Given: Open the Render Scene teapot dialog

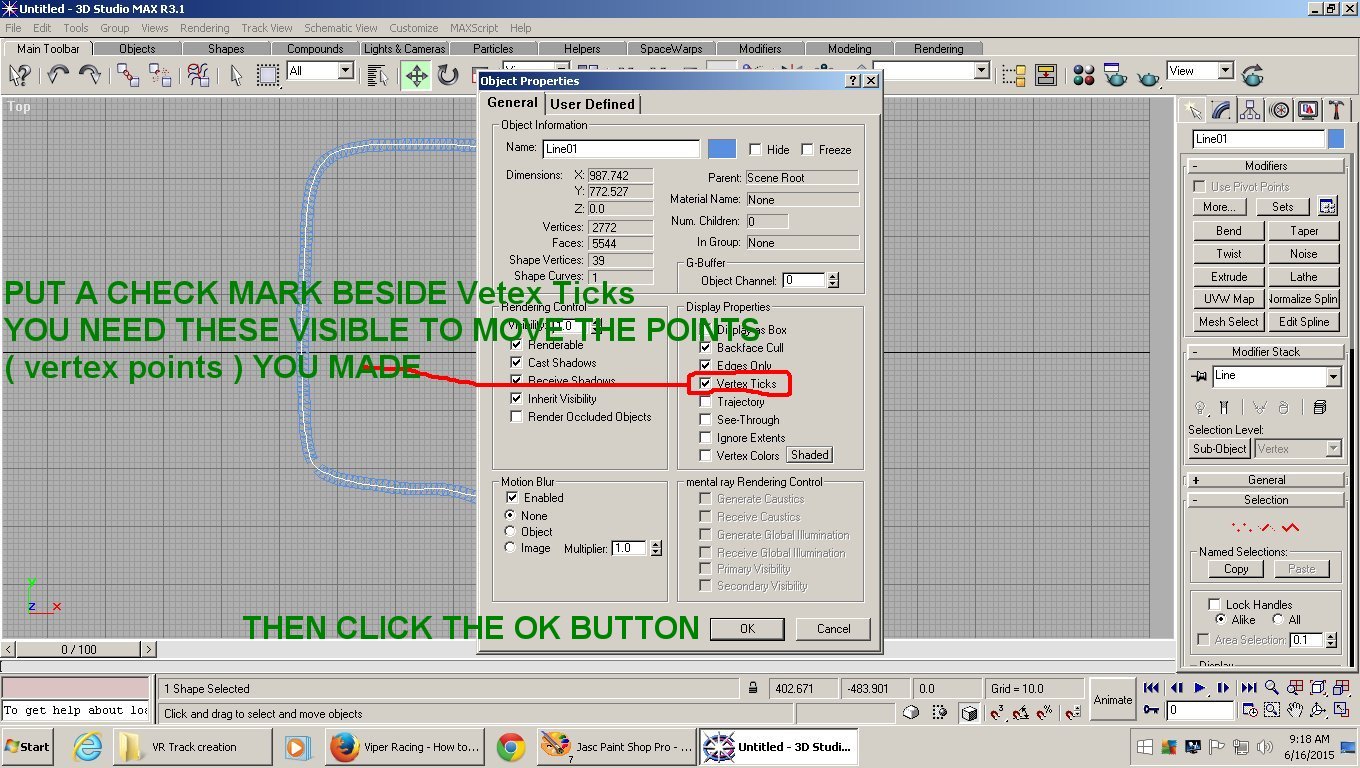Looking at the screenshot, I should pos(1115,75).
